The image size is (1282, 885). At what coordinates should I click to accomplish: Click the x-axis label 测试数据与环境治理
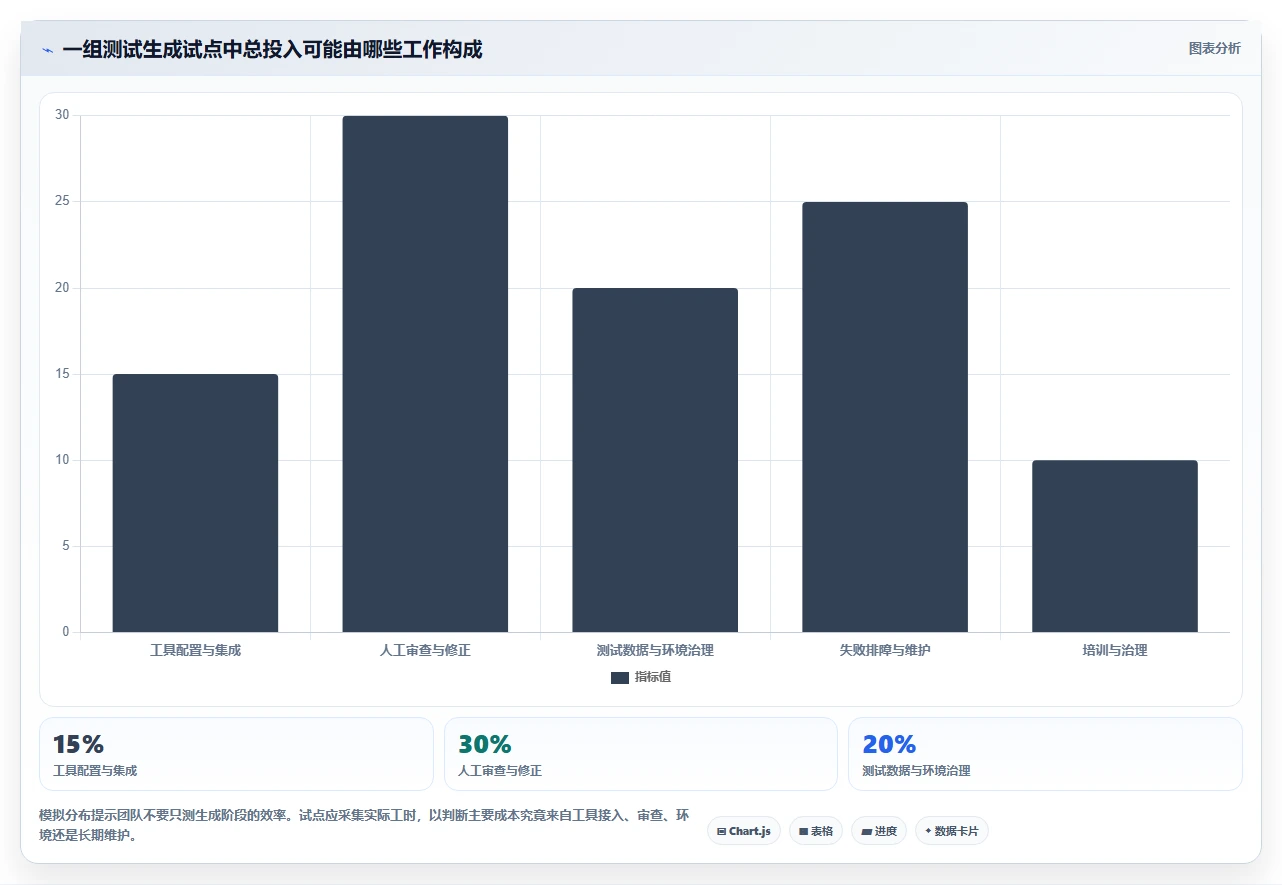coord(655,650)
